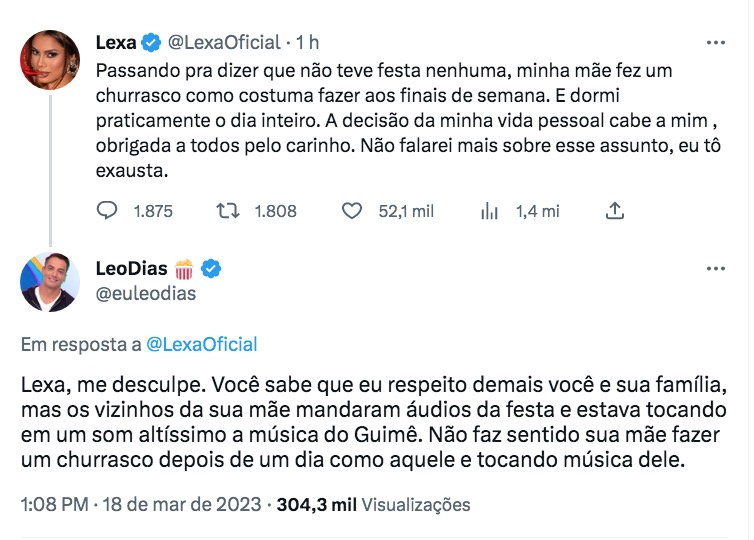Click LeoDias's blue verified badge
Screen dimensions: 754x540
click(x=211, y=269)
